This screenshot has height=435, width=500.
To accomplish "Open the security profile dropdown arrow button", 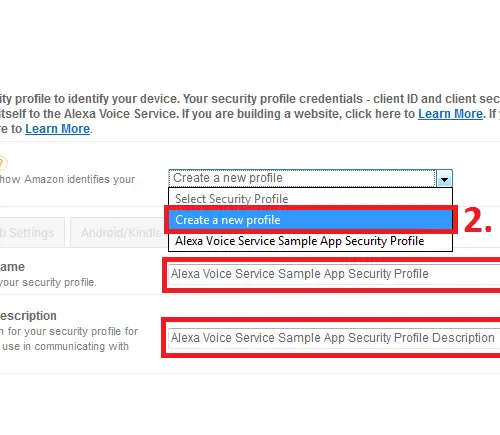I will pos(444,179).
